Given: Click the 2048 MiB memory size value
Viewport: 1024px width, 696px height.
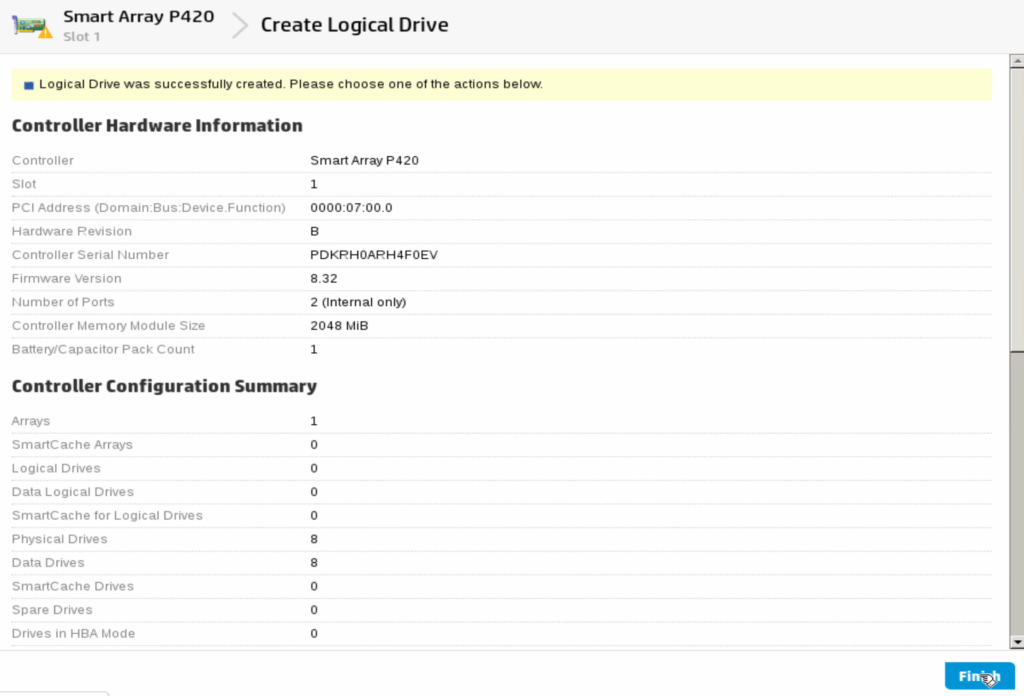Looking at the screenshot, I should [x=339, y=325].
